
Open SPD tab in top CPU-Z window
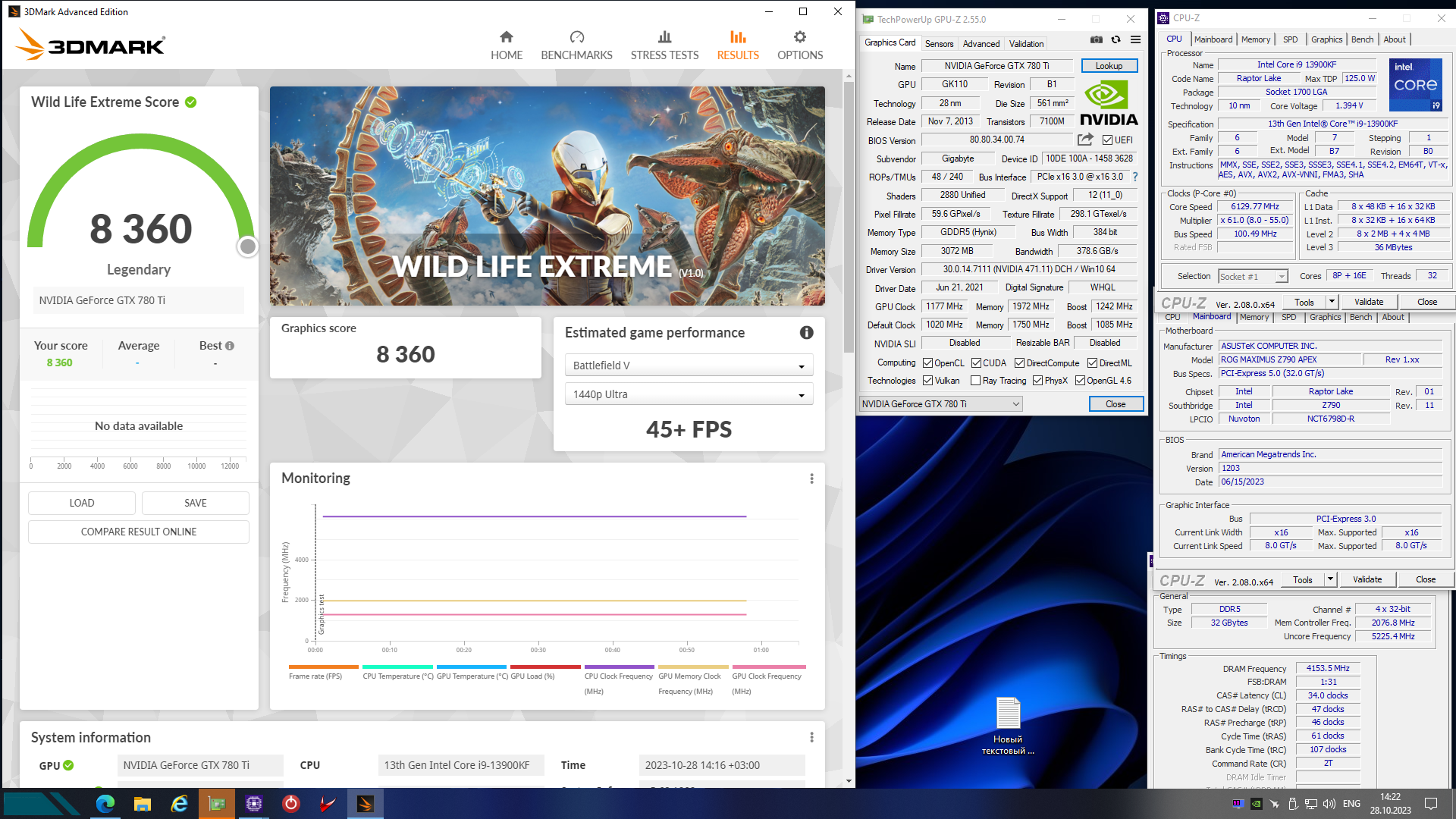(1290, 39)
